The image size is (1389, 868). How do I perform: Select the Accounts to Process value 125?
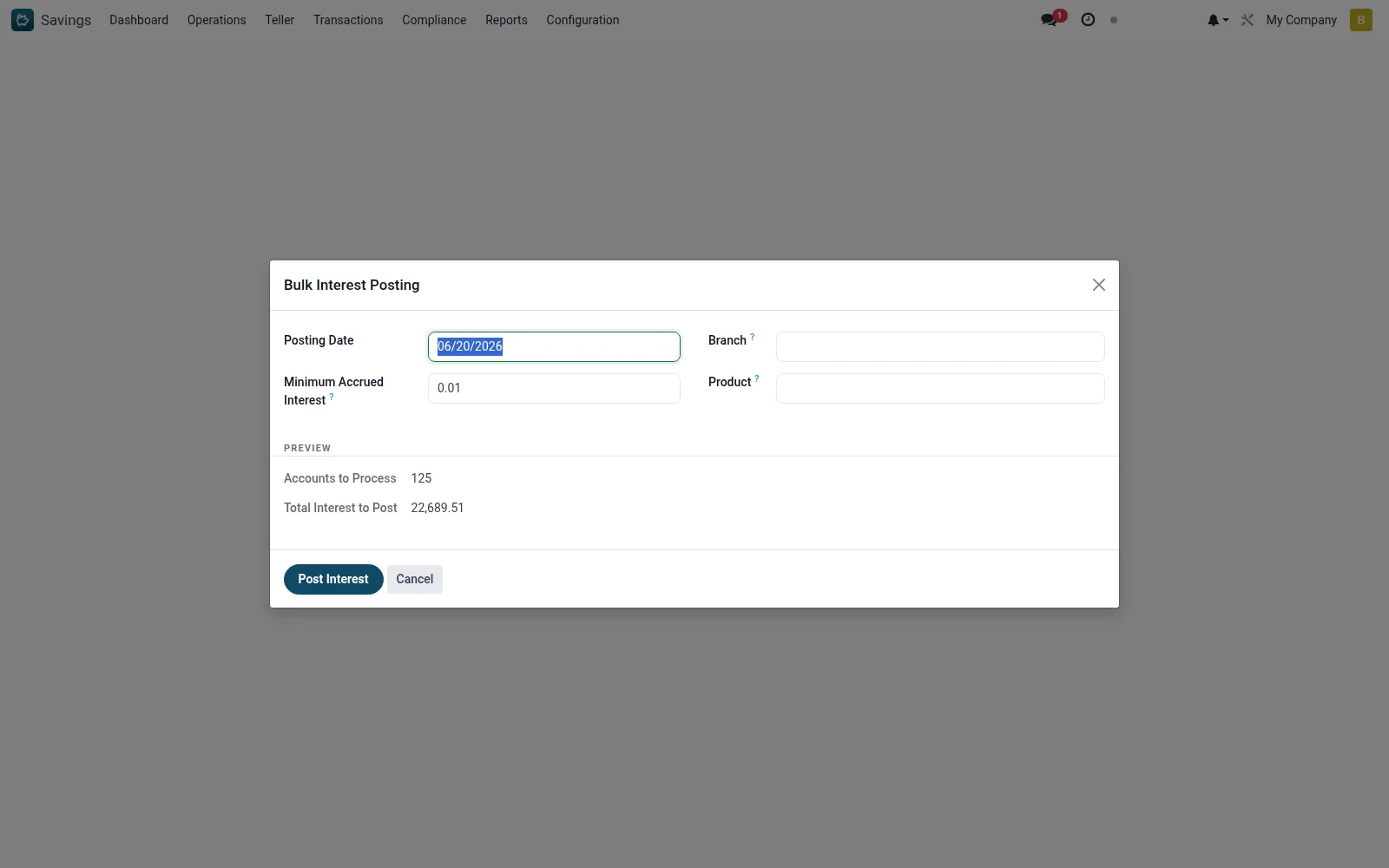[x=421, y=478]
